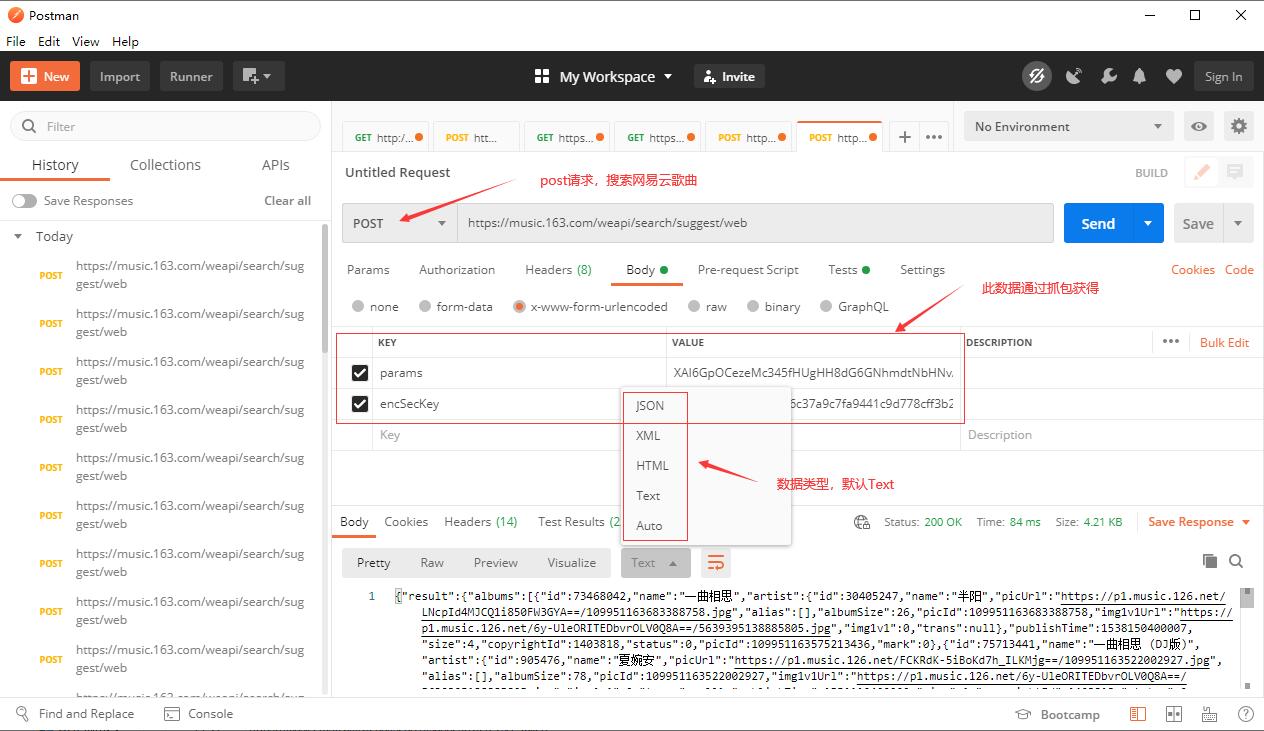Open the Console panel

click(x=198, y=713)
